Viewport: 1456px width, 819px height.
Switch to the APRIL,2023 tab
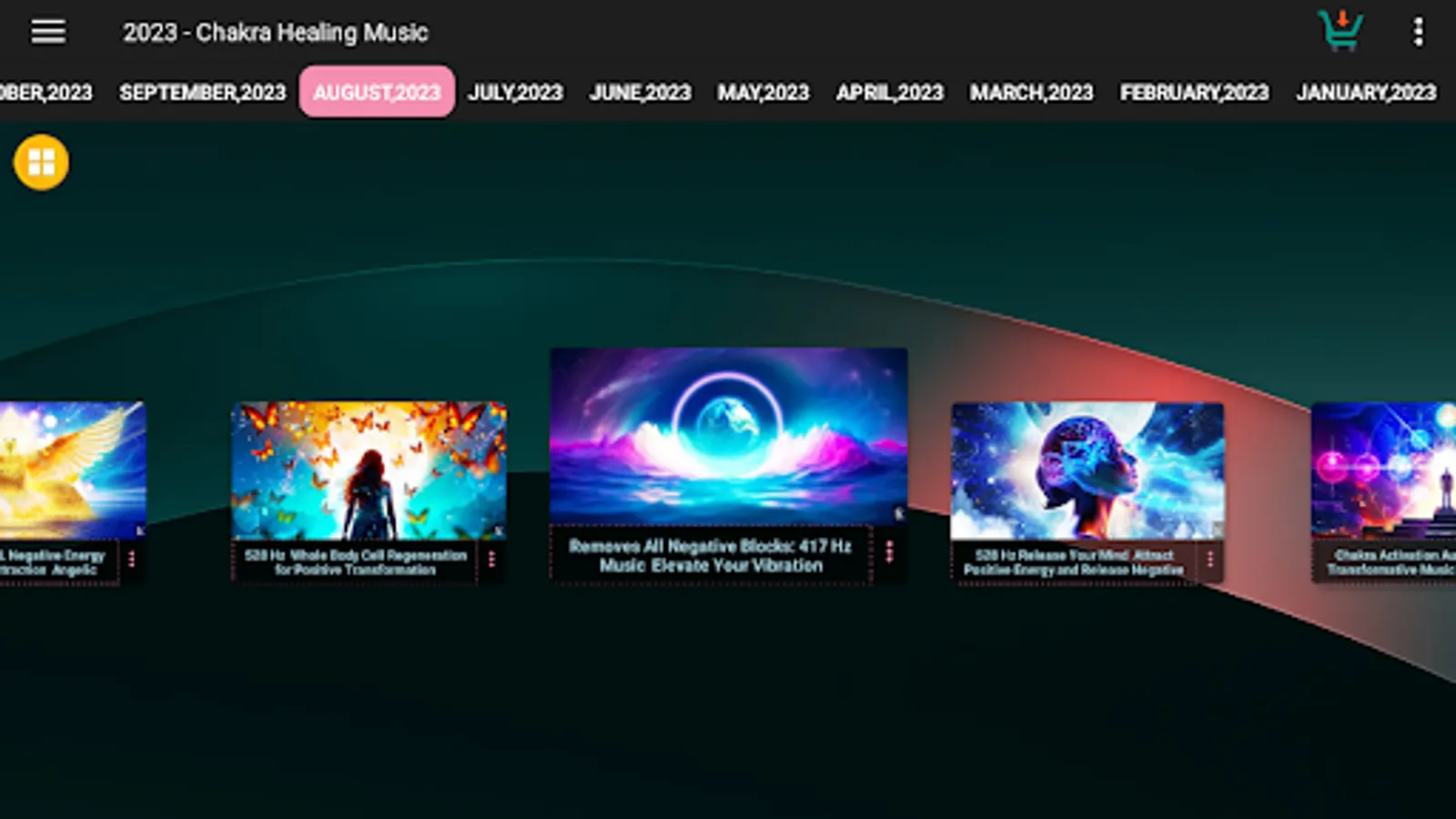(889, 92)
